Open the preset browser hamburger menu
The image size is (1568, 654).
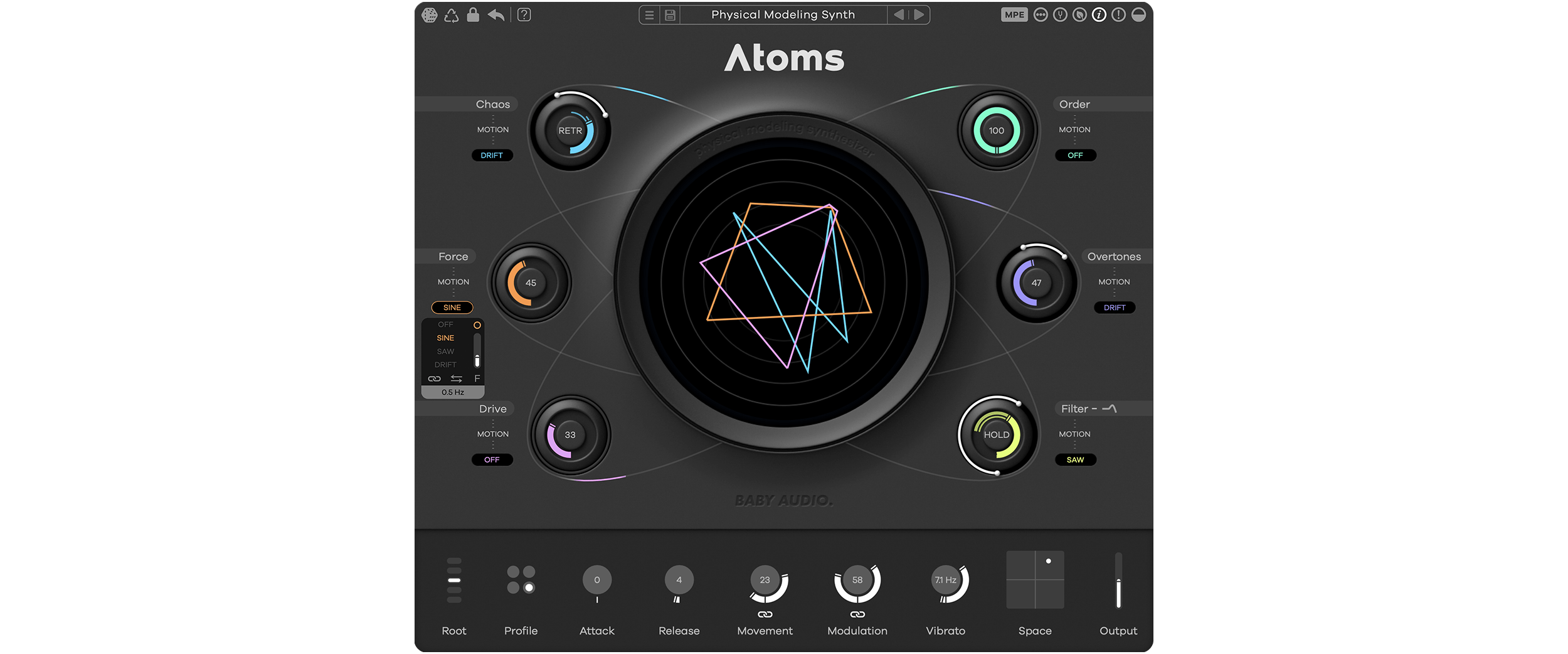pyautogui.click(x=649, y=14)
